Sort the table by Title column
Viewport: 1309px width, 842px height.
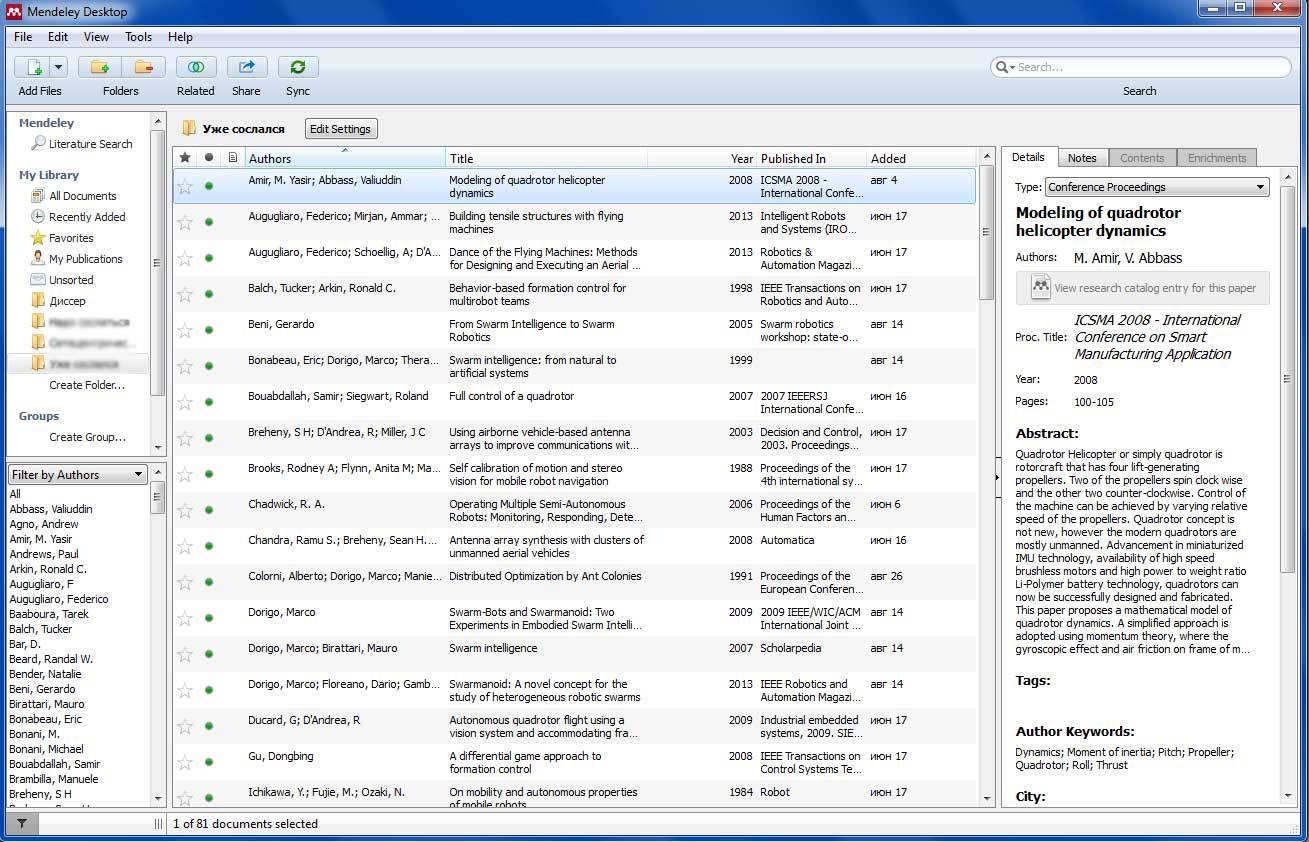[546, 158]
